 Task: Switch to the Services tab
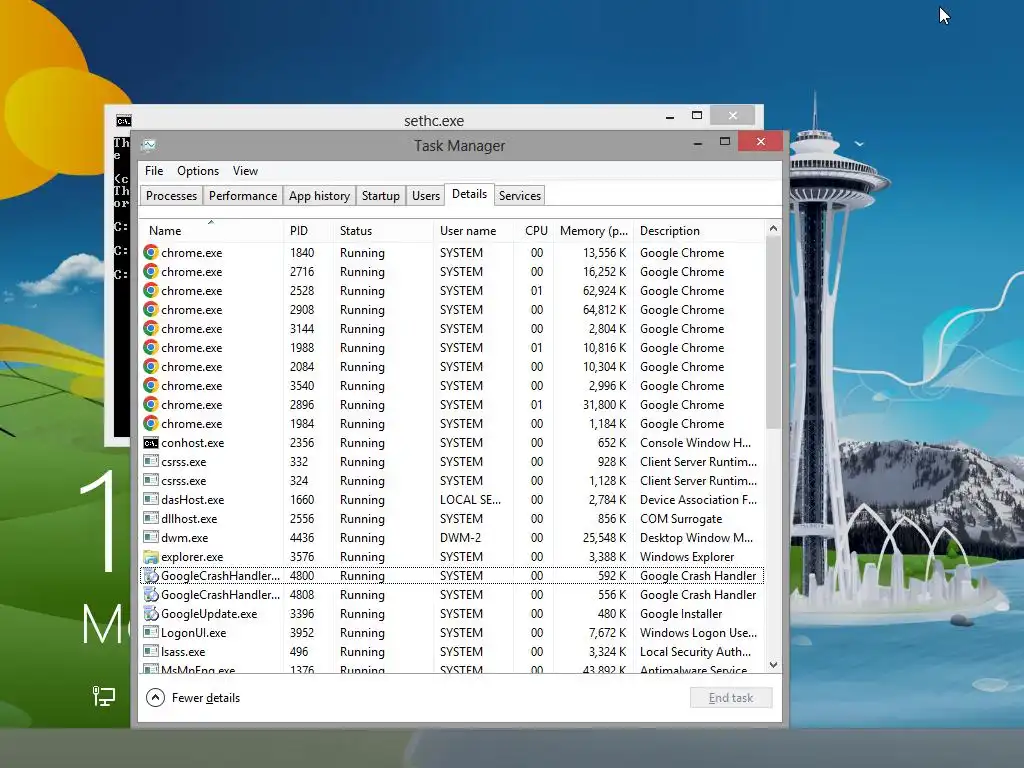click(520, 195)
